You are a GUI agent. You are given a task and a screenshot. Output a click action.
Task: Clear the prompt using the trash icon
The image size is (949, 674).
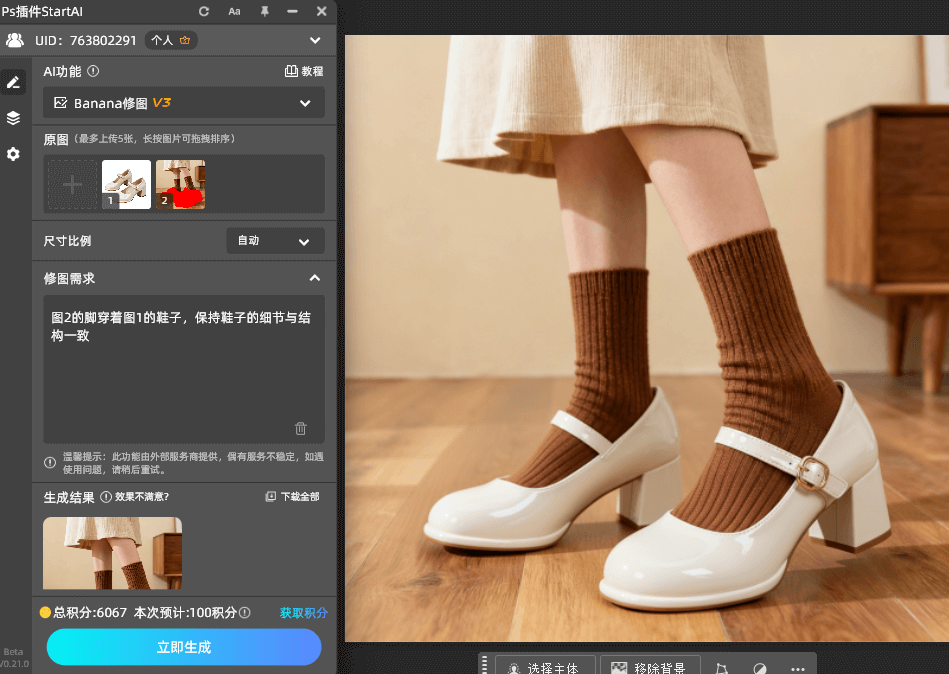point(300,428)
